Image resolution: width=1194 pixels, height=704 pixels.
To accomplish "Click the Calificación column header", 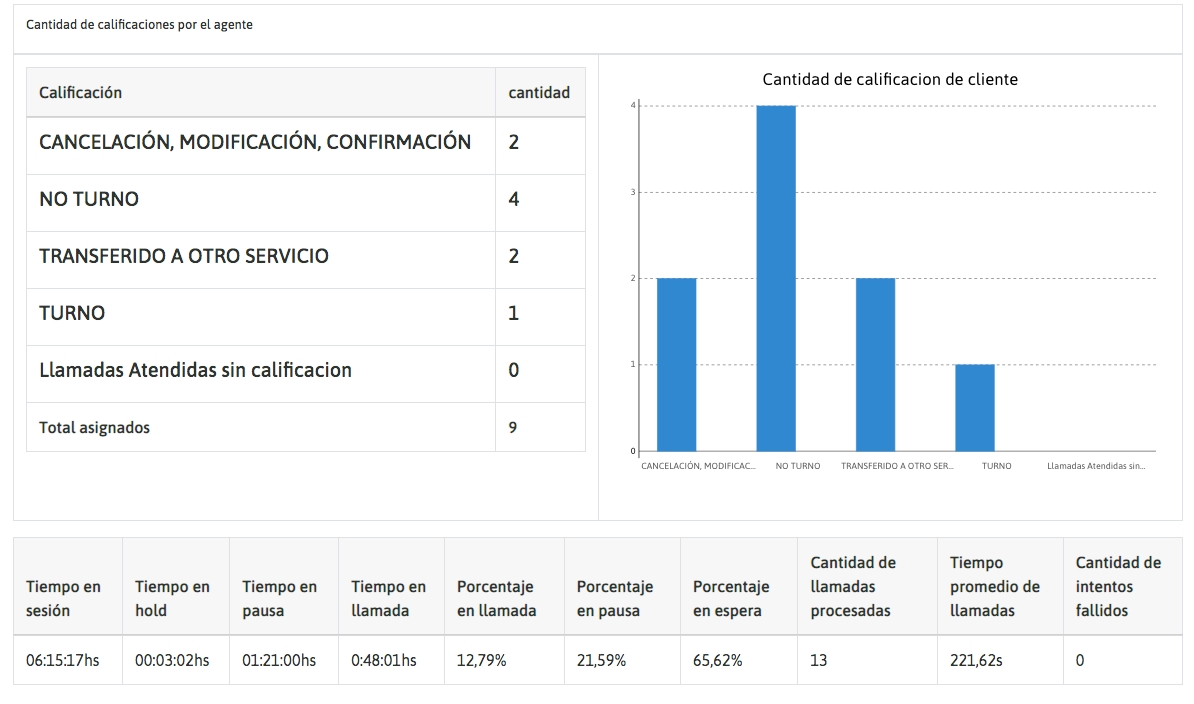I will [80, 93].
